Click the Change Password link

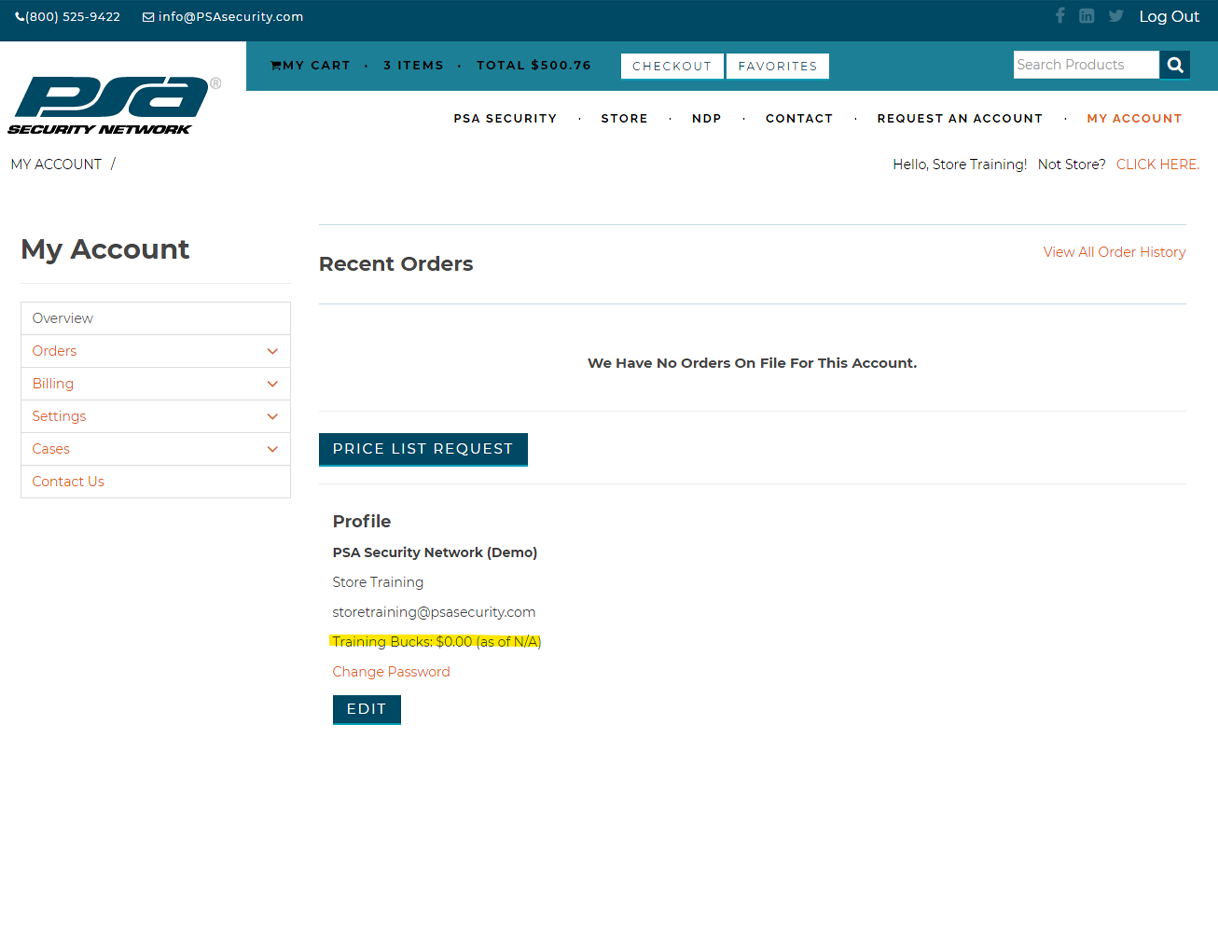[x=391, y=672]
